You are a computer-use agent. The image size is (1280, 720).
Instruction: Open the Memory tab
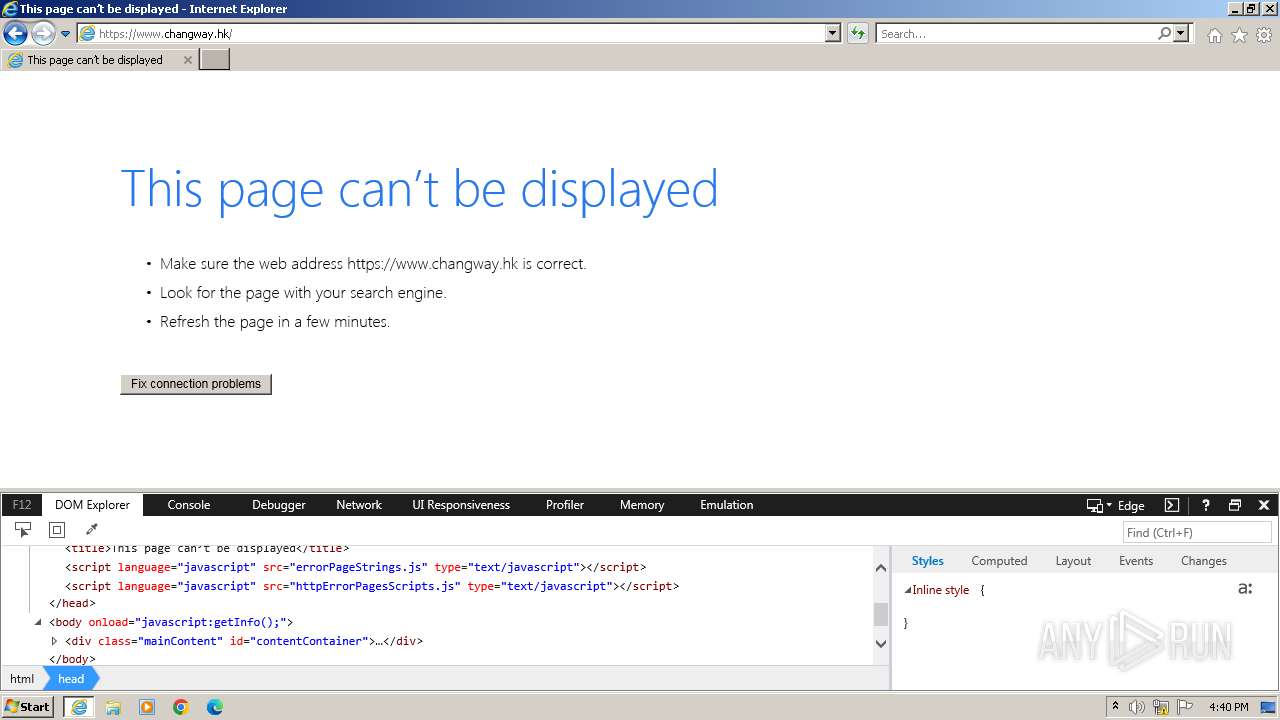[x=642, y=505]
